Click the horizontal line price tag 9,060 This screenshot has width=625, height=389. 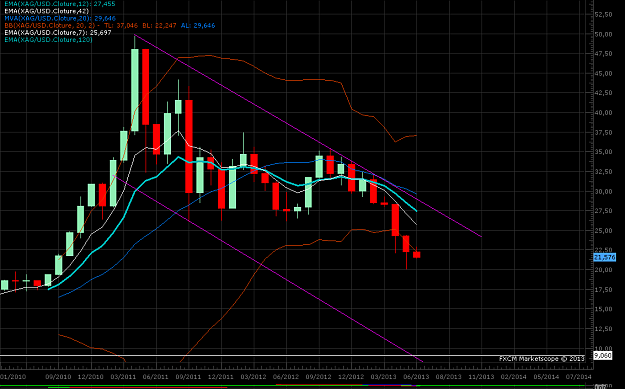[603, 356]
